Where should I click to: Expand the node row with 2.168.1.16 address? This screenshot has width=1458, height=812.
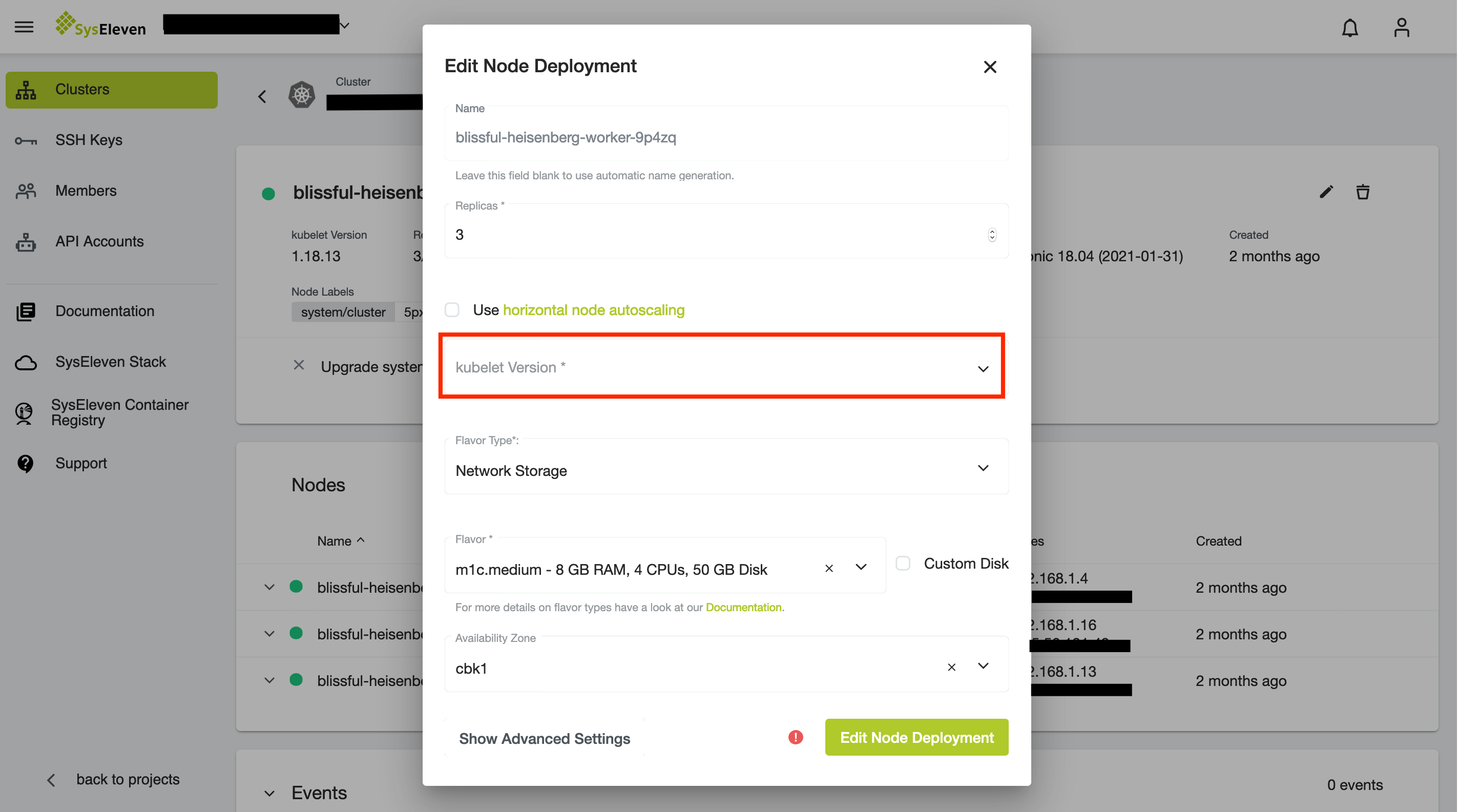pyautogui.click(x=269, y=633)
